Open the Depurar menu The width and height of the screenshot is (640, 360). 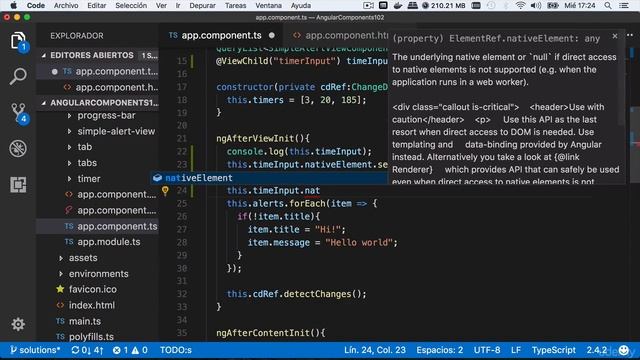[202, 5]
